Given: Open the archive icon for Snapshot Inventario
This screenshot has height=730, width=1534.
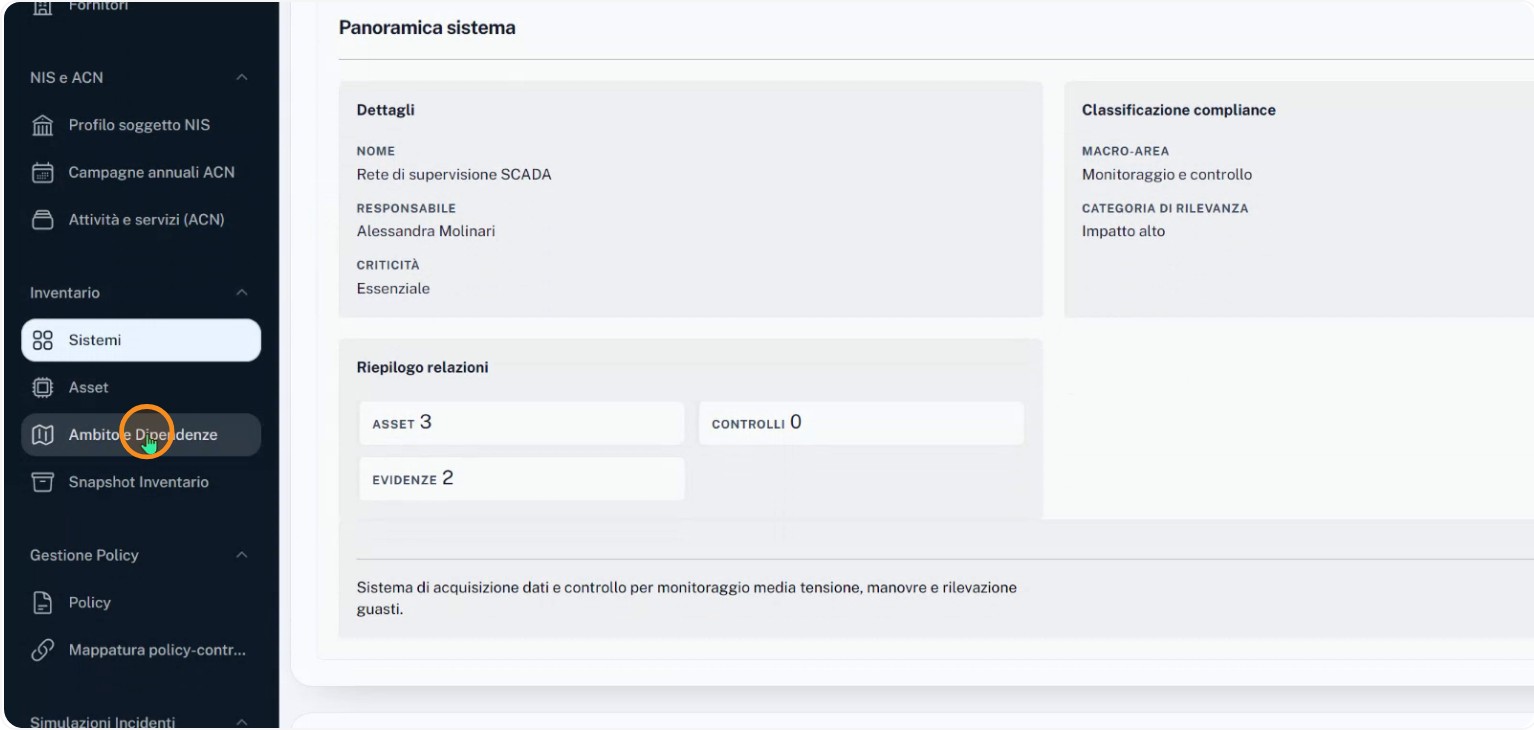Looking at the screenshot, I should coord(42,482).
